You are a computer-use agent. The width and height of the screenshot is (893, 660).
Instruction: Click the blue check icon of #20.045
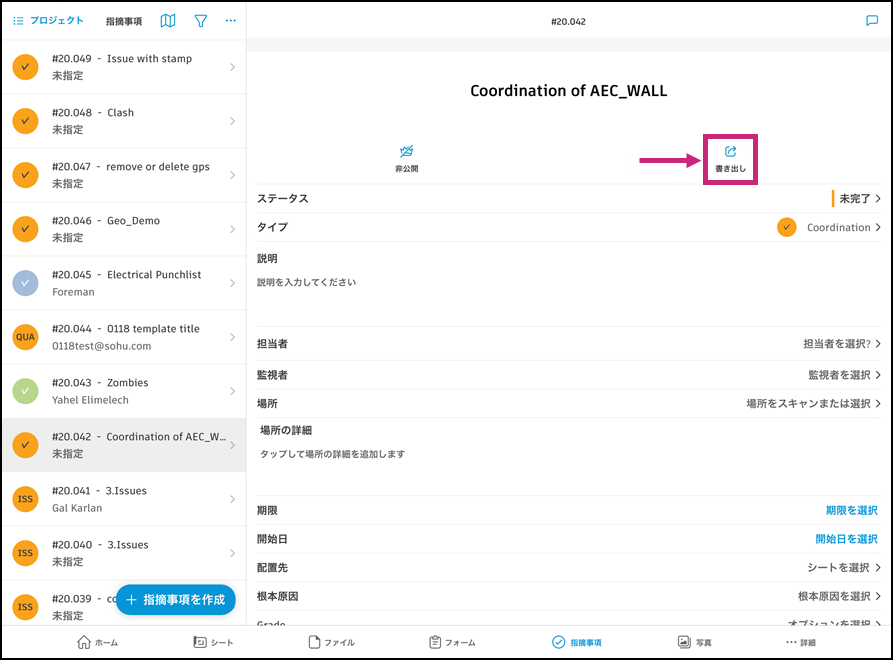click(26, 283)
